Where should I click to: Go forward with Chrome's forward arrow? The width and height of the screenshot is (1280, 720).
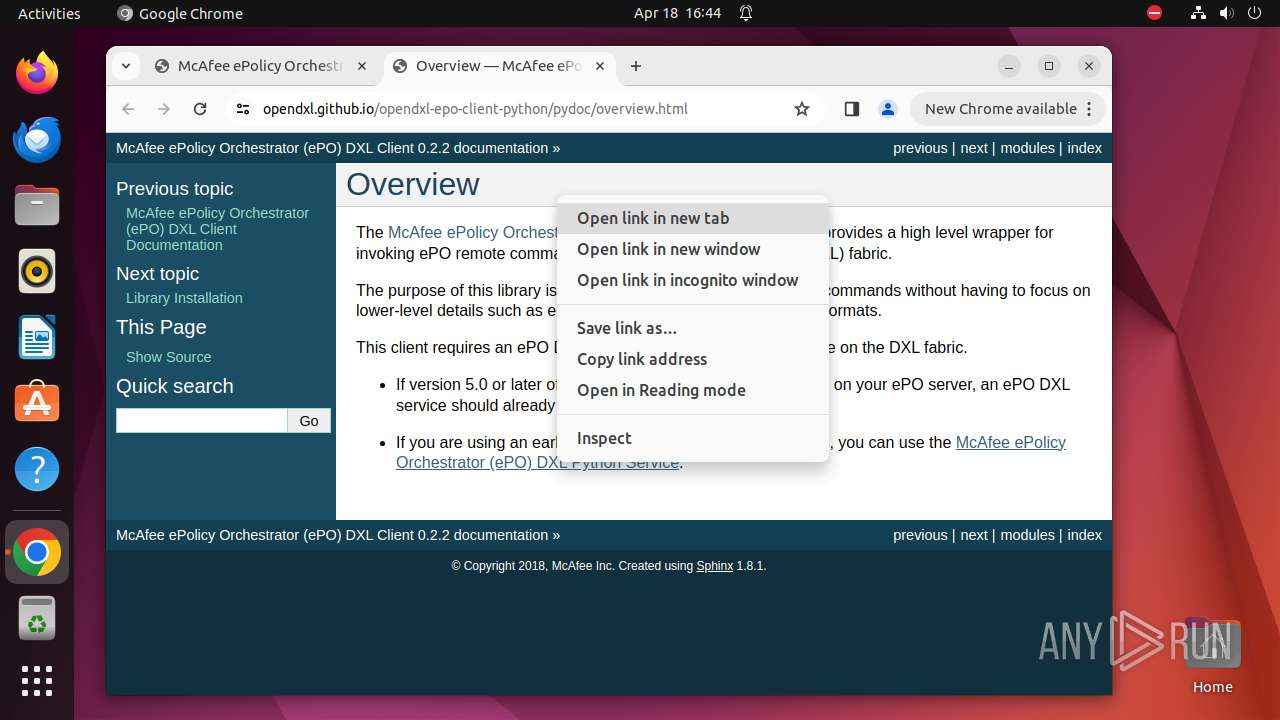(164, 109)
